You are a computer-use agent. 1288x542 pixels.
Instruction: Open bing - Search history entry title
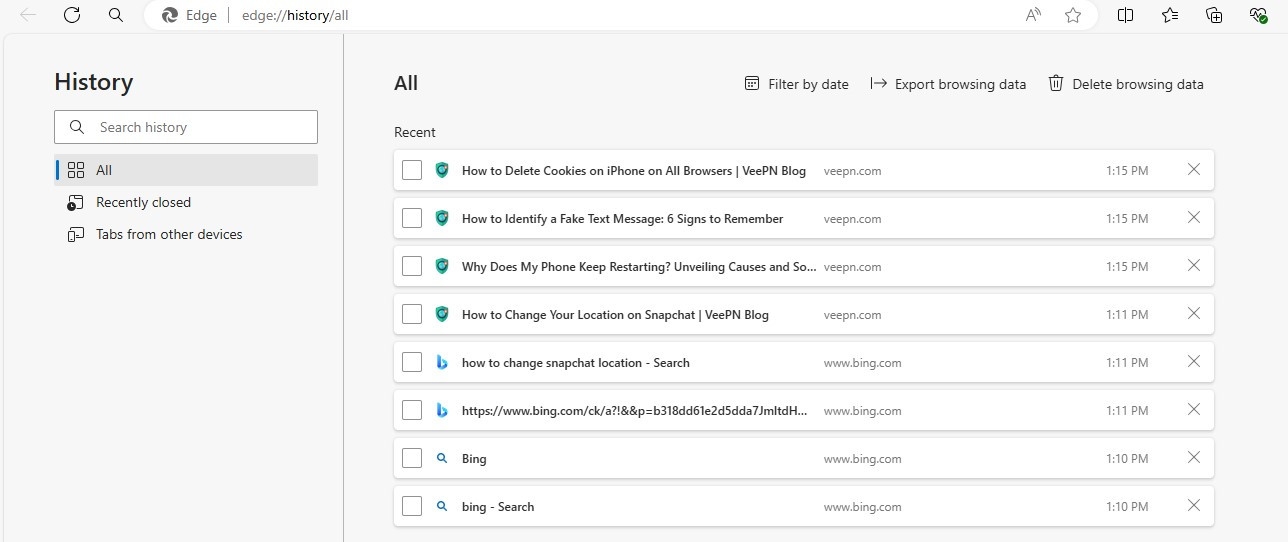[x=498, y=507]
